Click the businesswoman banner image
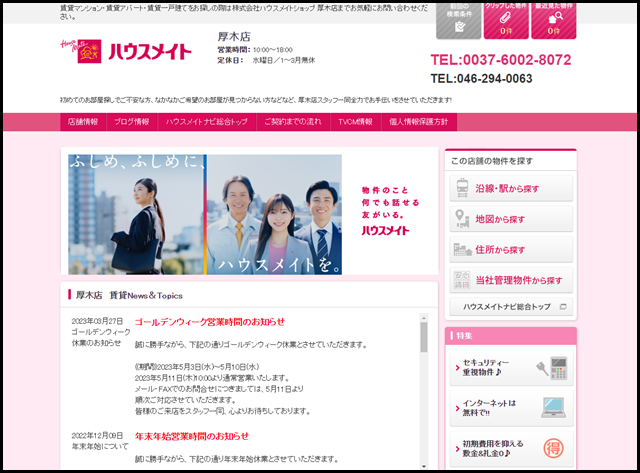Image resolution: width=640 pixels, height=473 pixels. pos(136,214)
